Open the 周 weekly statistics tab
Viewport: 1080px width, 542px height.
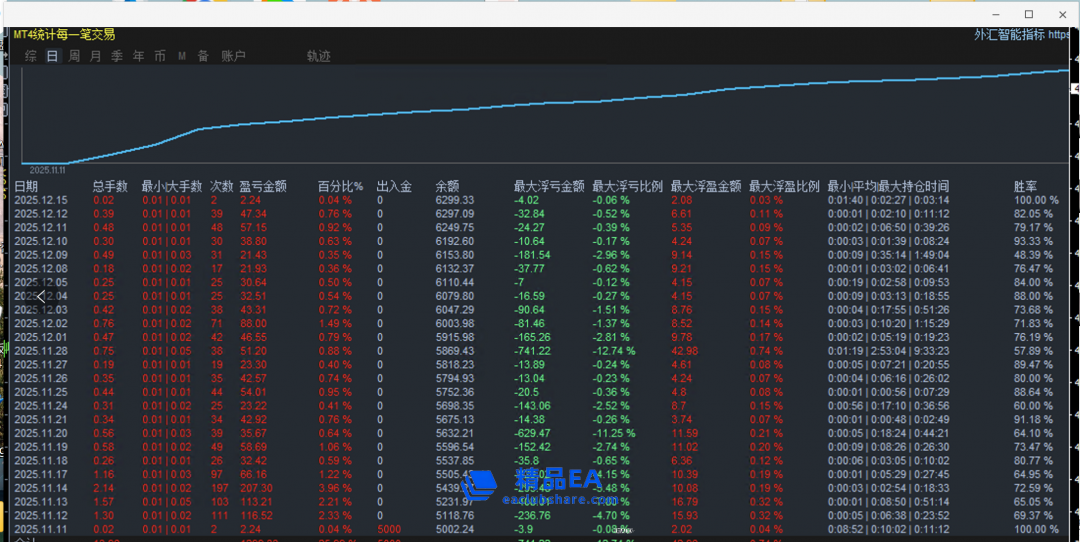[74, 56]
